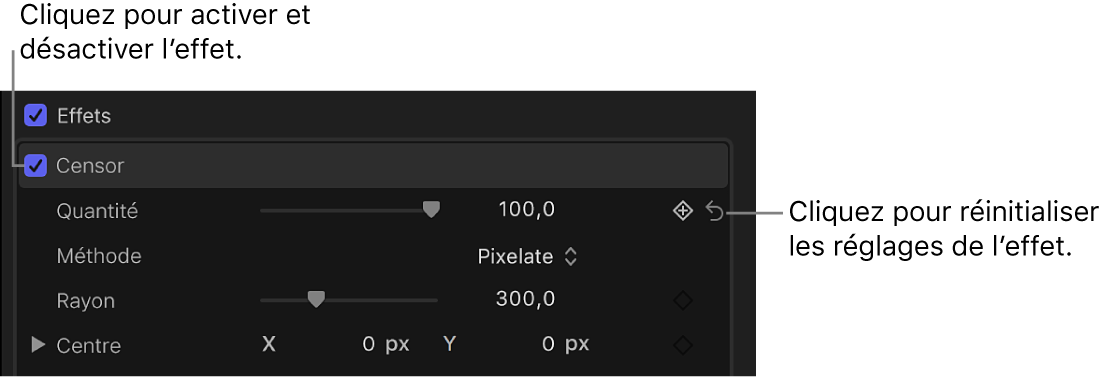Uncheck the Effets checkbox

(x=35, y=116)
